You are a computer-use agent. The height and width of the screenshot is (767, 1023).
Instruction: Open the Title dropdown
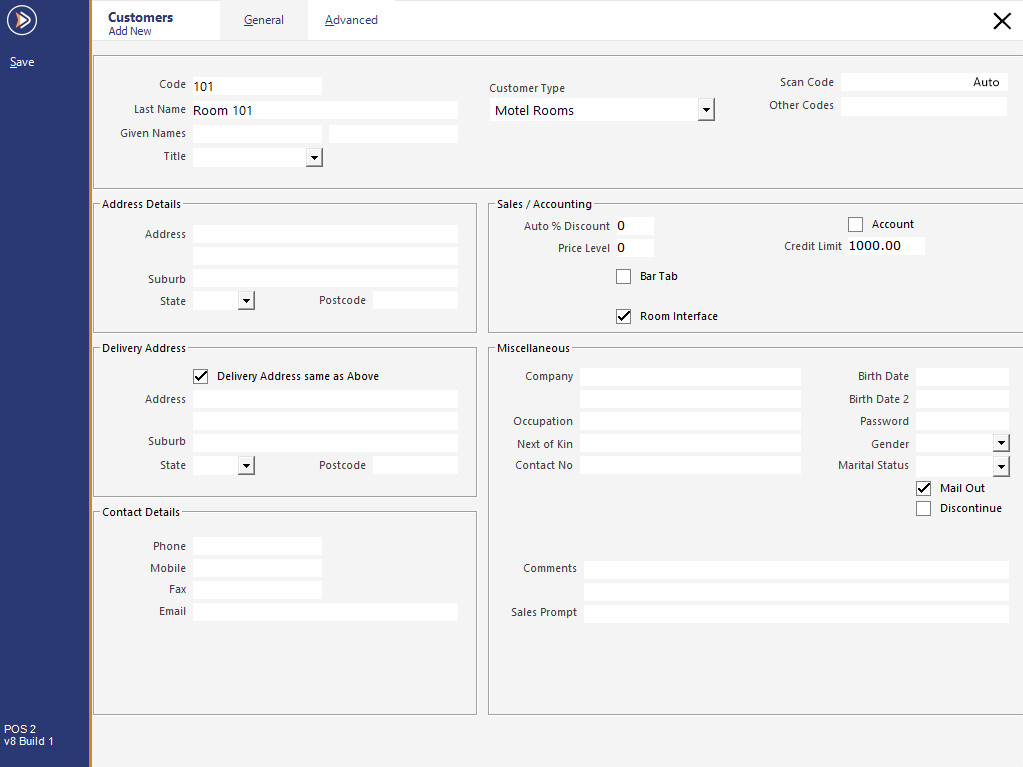[x=314, y=157]
